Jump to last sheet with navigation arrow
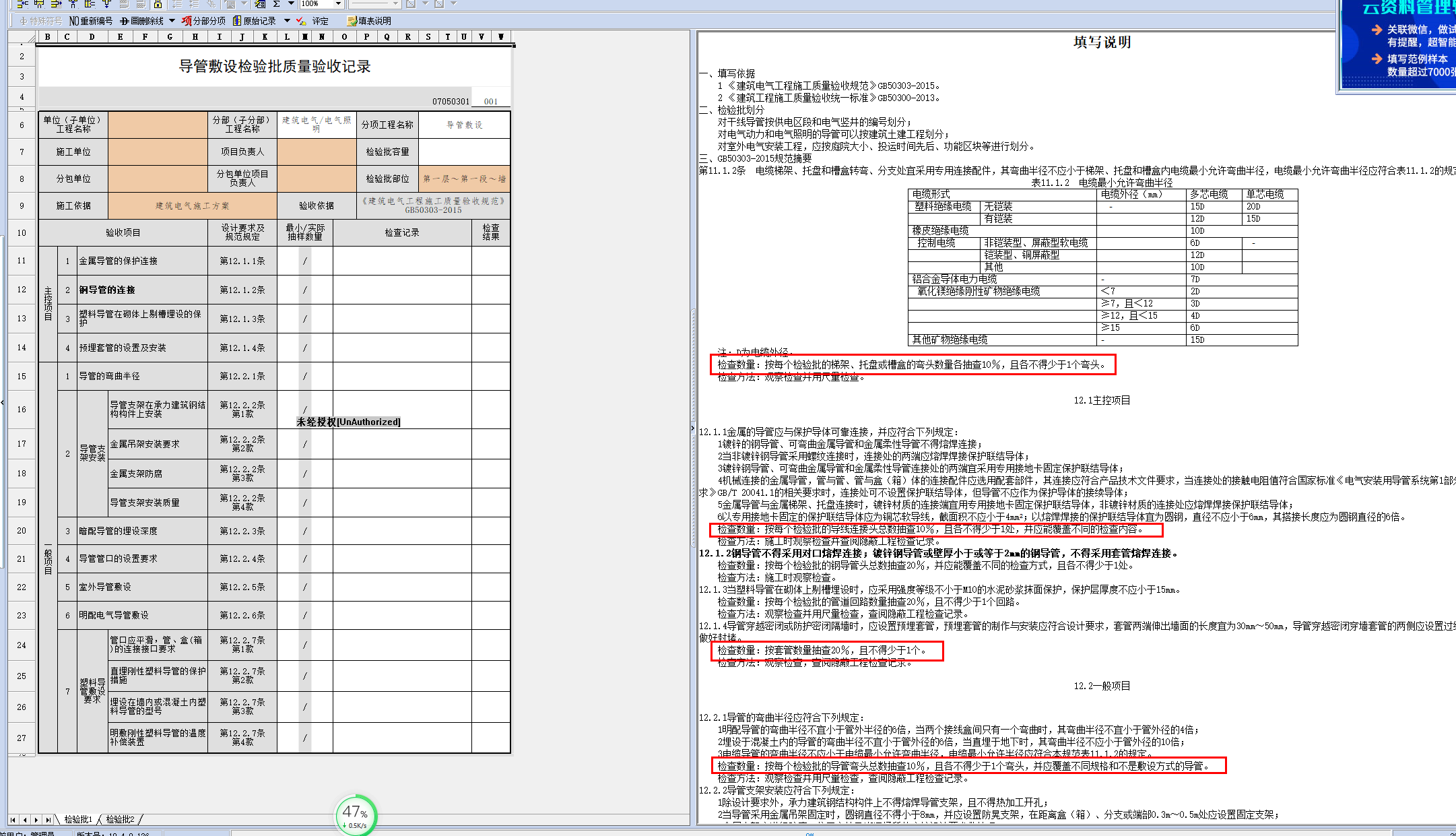This screenshot has width=1456, height=836. [x=48, y=820]
